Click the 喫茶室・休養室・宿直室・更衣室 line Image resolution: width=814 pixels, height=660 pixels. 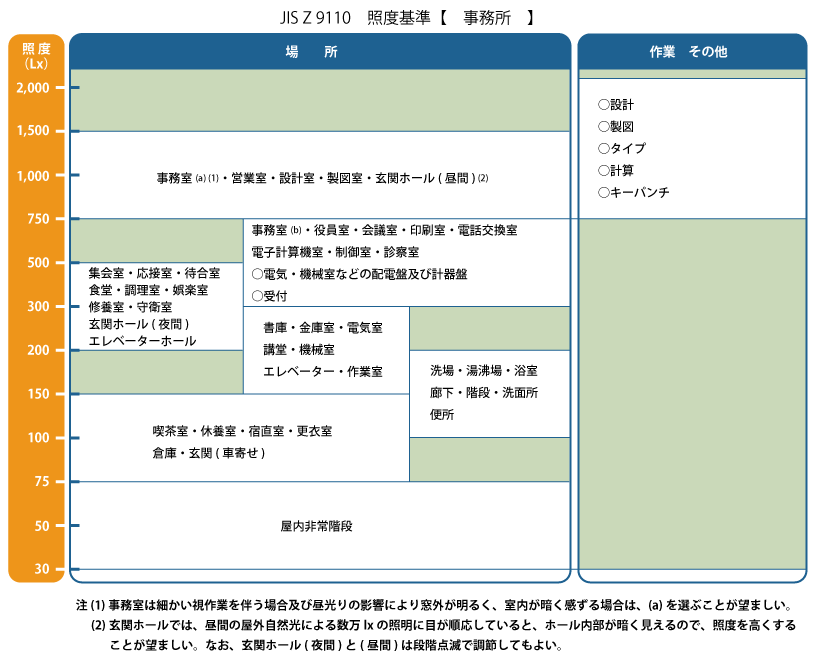coord(242,431)
